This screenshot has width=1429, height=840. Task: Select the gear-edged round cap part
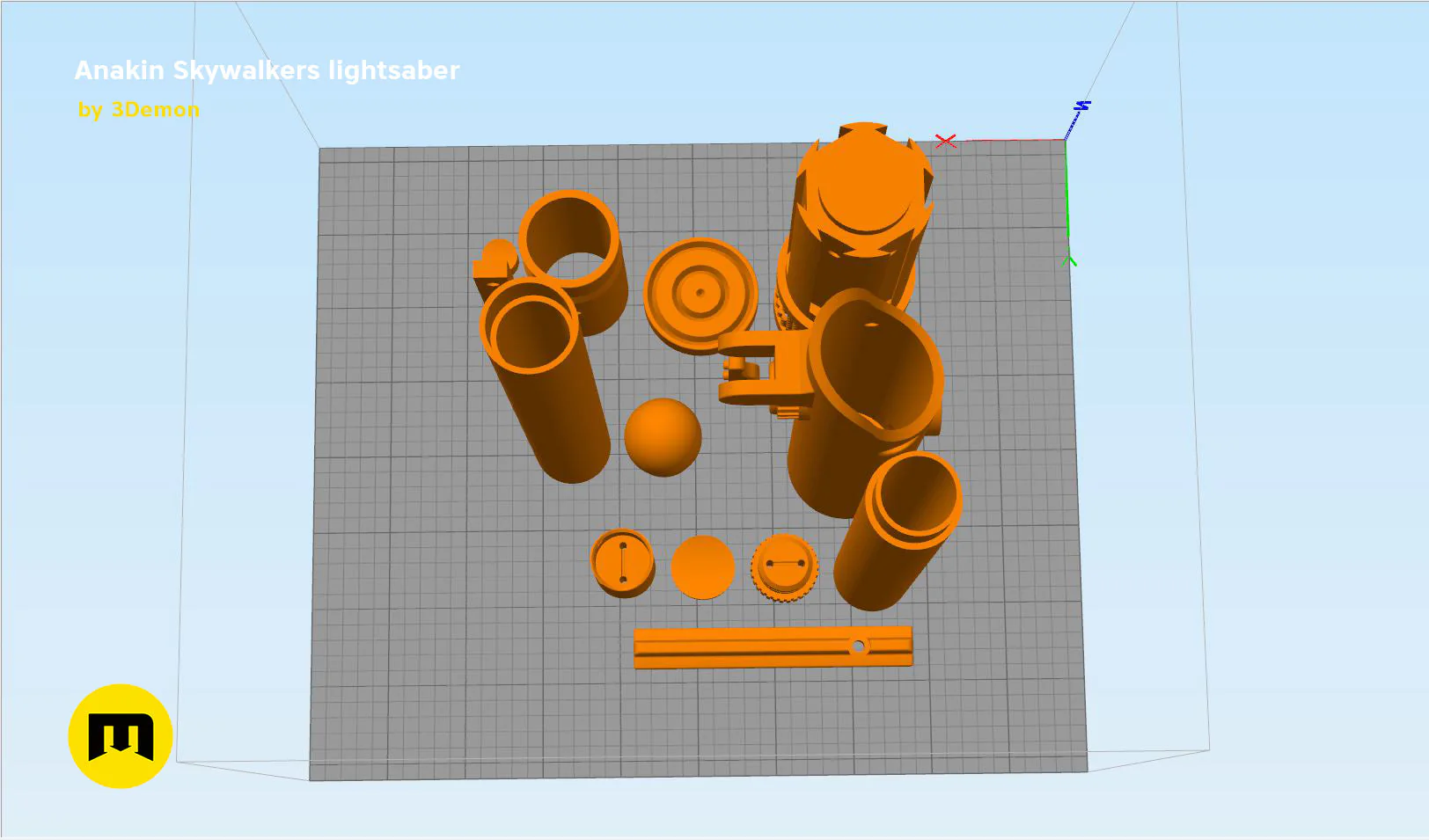coord(784,567)
